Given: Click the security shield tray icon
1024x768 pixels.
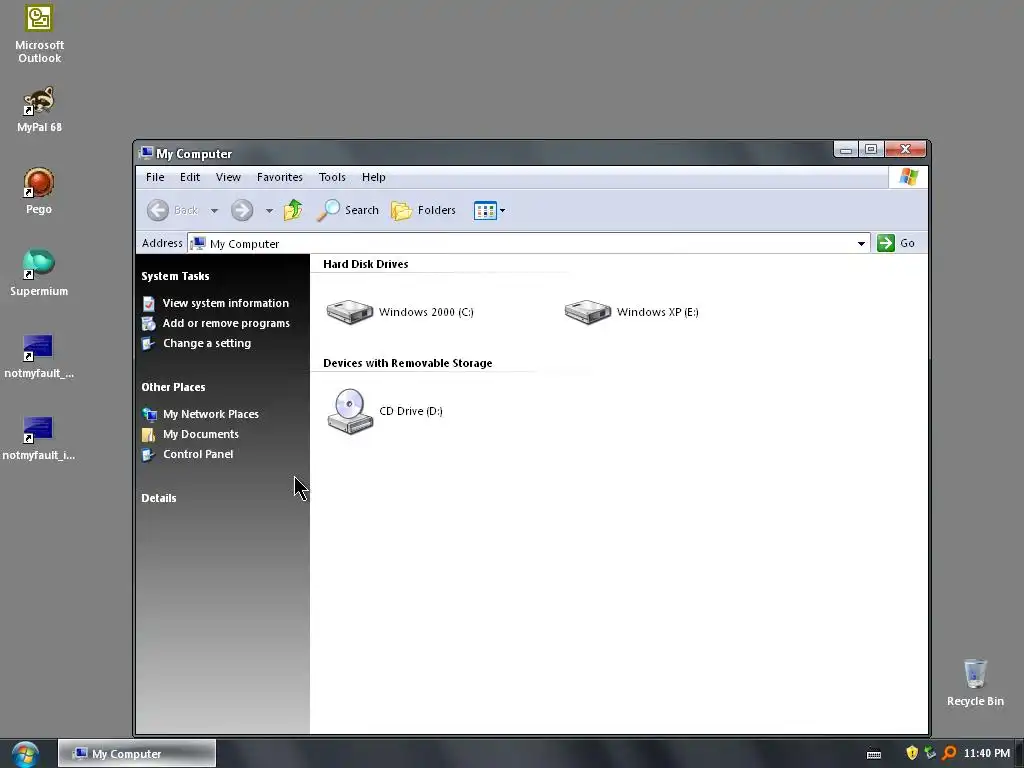Looking at the screenshot, I should point(912,753).
